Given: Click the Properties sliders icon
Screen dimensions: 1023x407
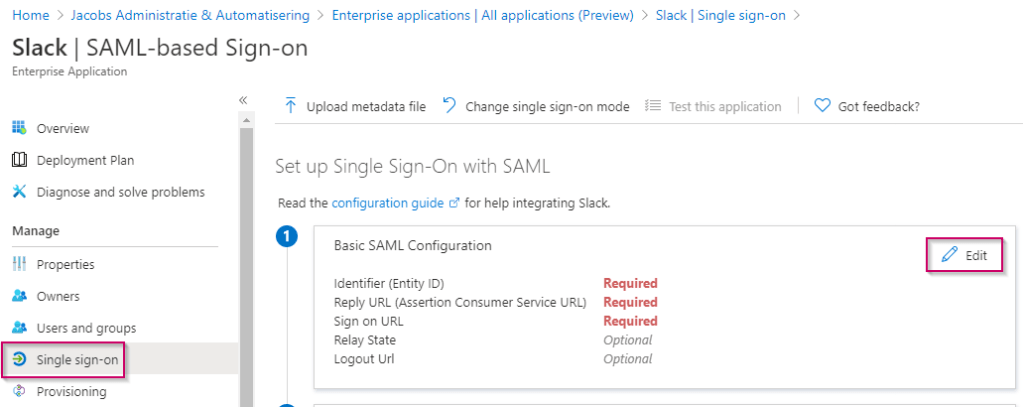Looking at the screenshot, I should (18, 264).
